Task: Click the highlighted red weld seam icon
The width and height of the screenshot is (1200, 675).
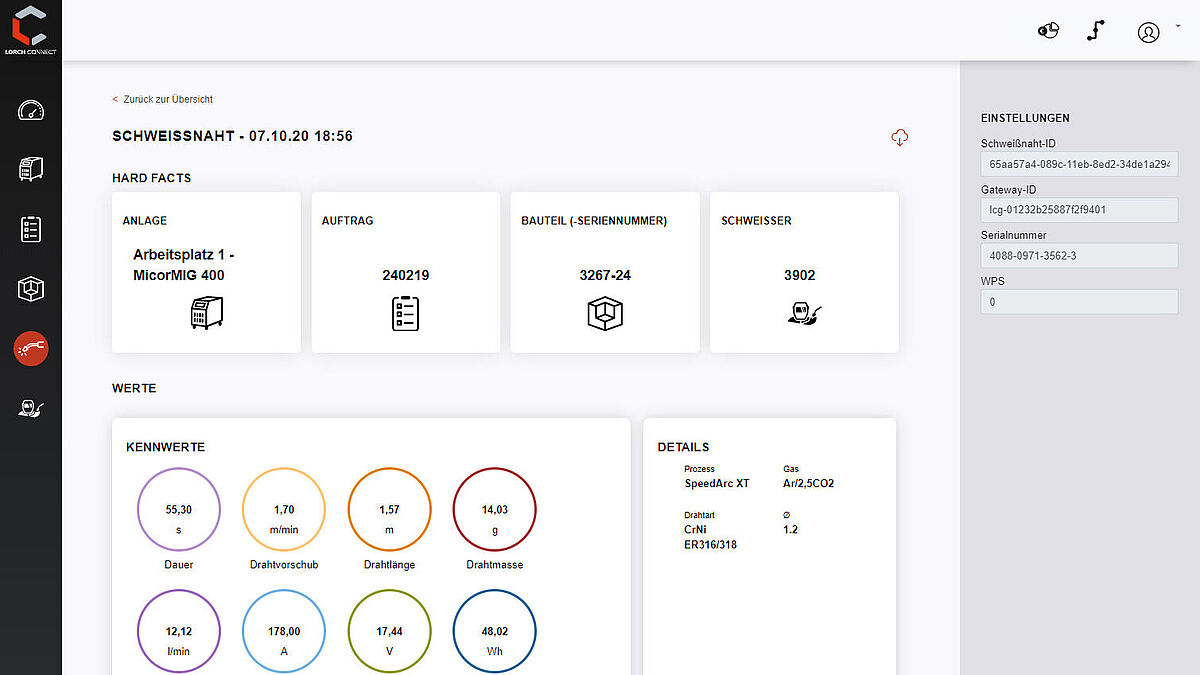Action: pyautogui.click(x=30, y=349)
